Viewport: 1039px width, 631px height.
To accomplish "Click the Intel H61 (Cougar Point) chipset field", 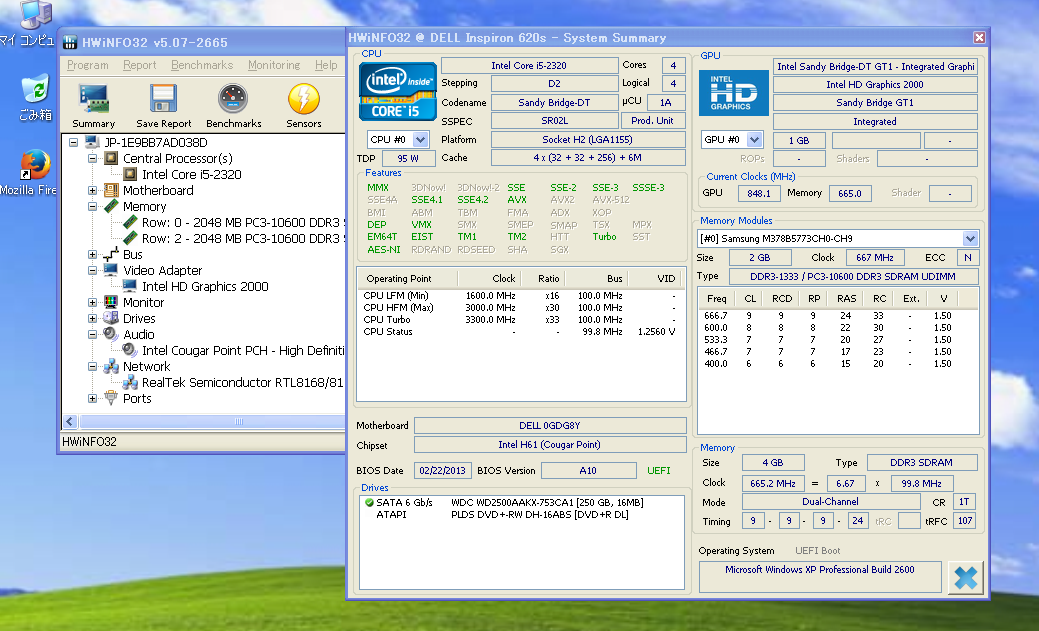I will 550,445.
